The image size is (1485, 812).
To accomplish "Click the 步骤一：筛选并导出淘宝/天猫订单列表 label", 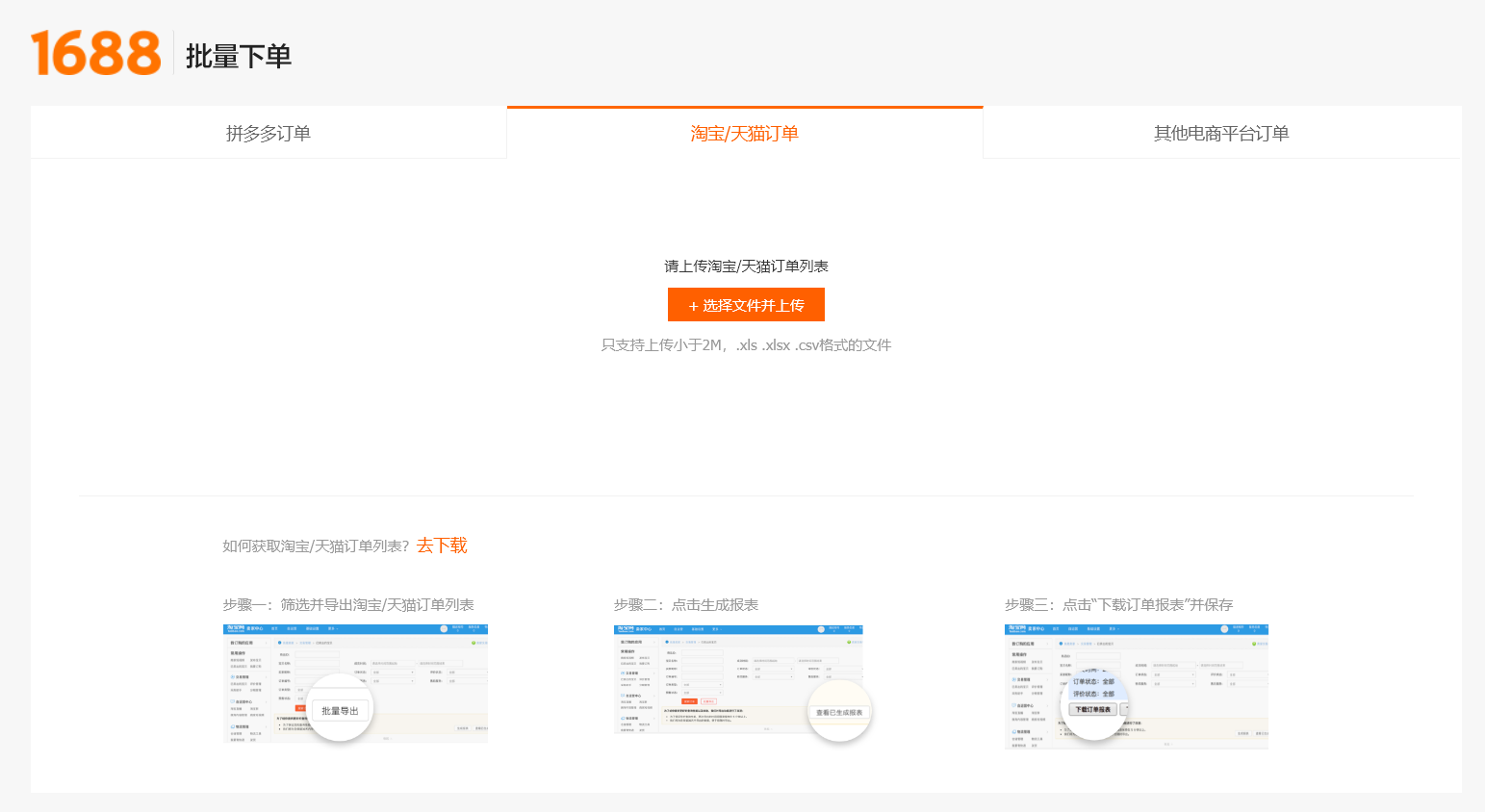I will tap(348, 604).
